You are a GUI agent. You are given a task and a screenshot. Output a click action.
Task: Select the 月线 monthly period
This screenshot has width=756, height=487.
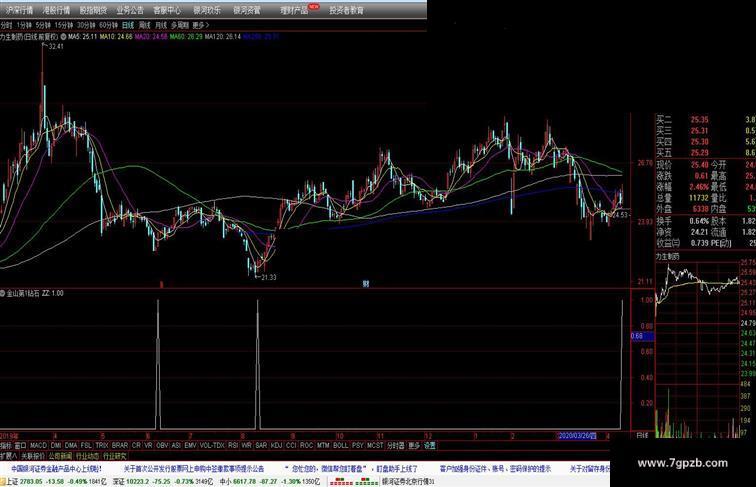[x=161, y=25]
